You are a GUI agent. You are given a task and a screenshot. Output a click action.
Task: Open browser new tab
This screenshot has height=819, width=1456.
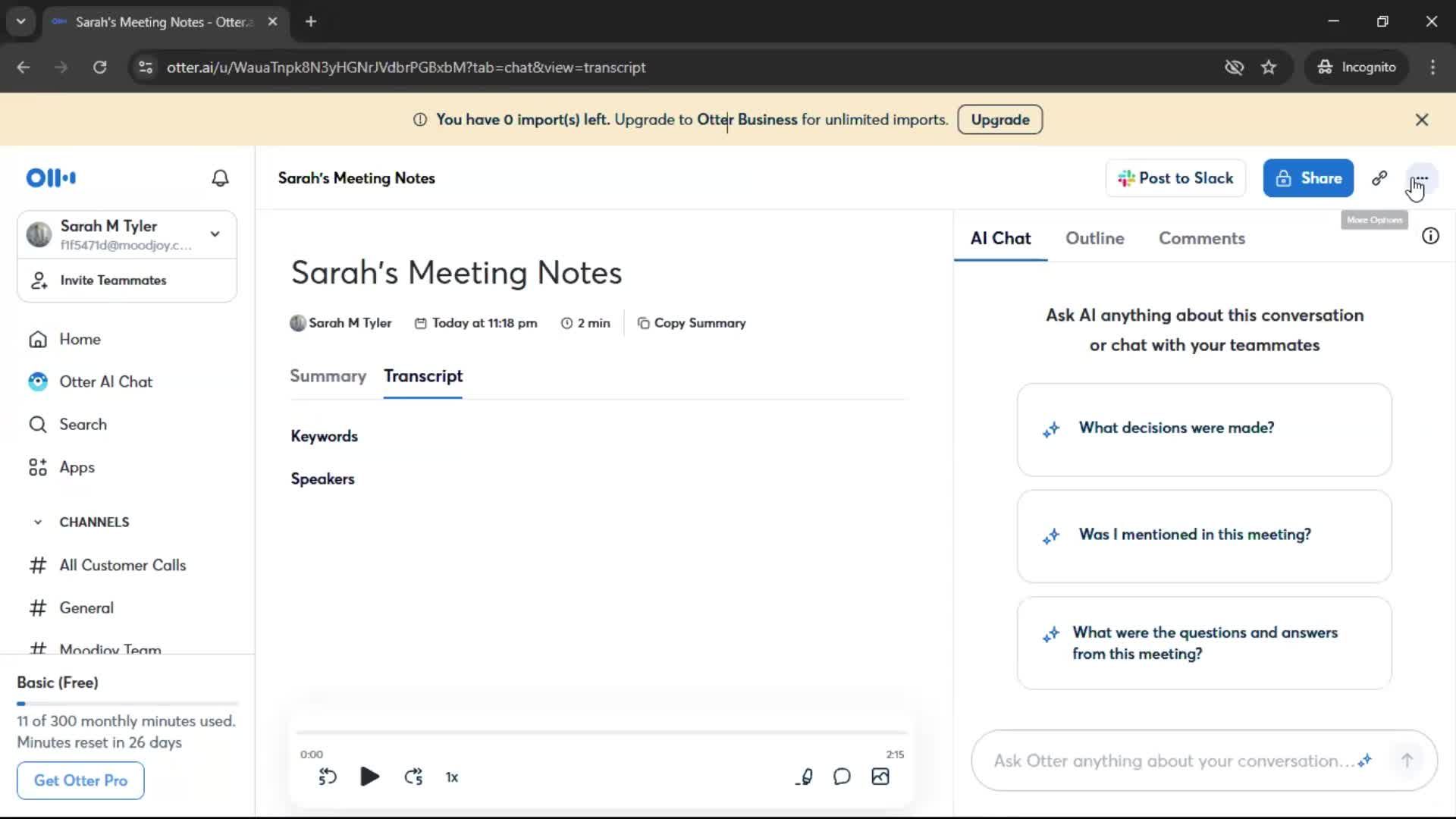(x=311, y=21)
